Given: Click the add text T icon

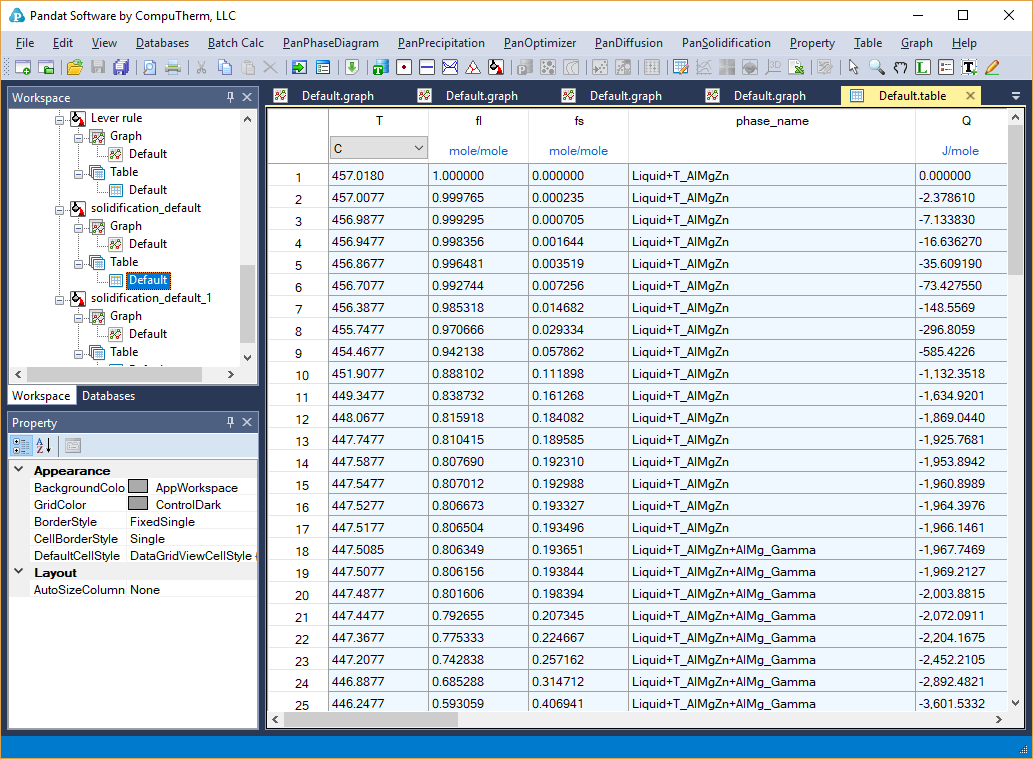Looking at the screenshot, I should (x=968, y=68).
